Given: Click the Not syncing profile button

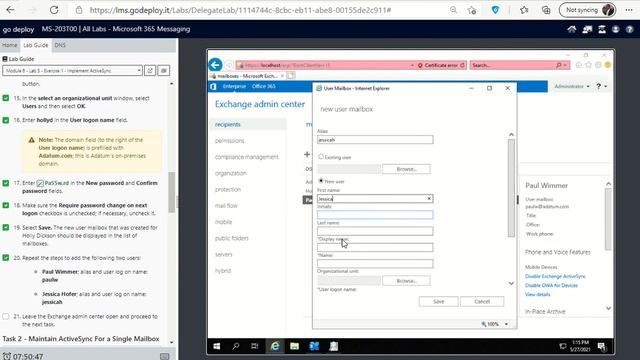Looking at the screenshot, I should pyautogui.click(x=587, y=10).
